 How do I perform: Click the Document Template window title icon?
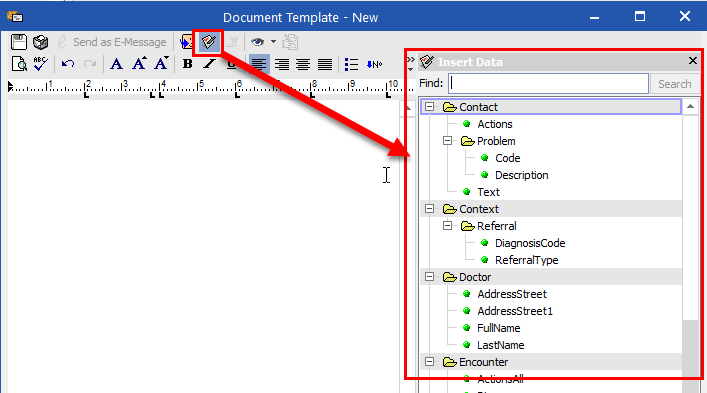[15, 17]
